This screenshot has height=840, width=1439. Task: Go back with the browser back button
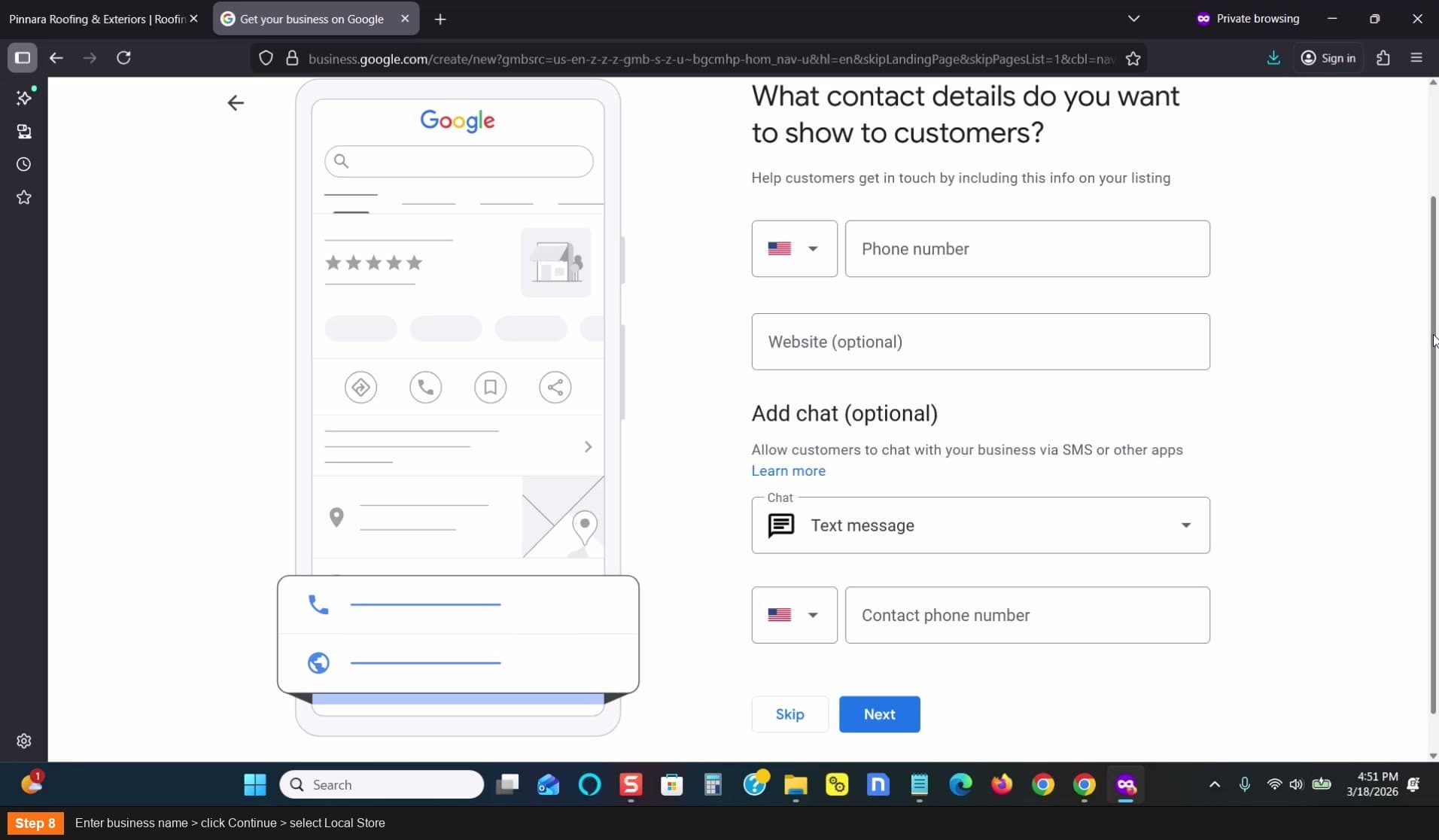(56, 58)
